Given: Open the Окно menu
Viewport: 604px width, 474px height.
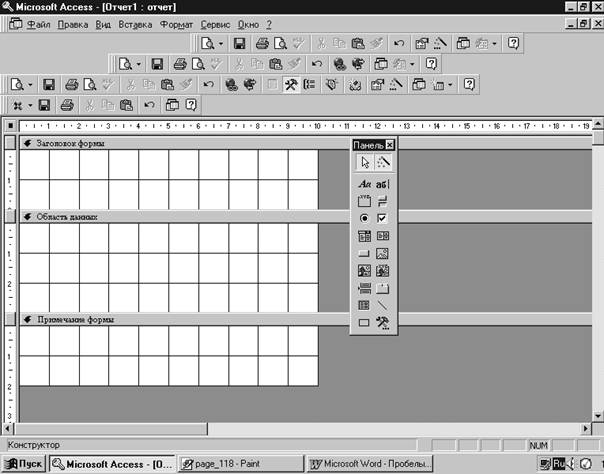Looking at the screenshot, I should (248, 25).
